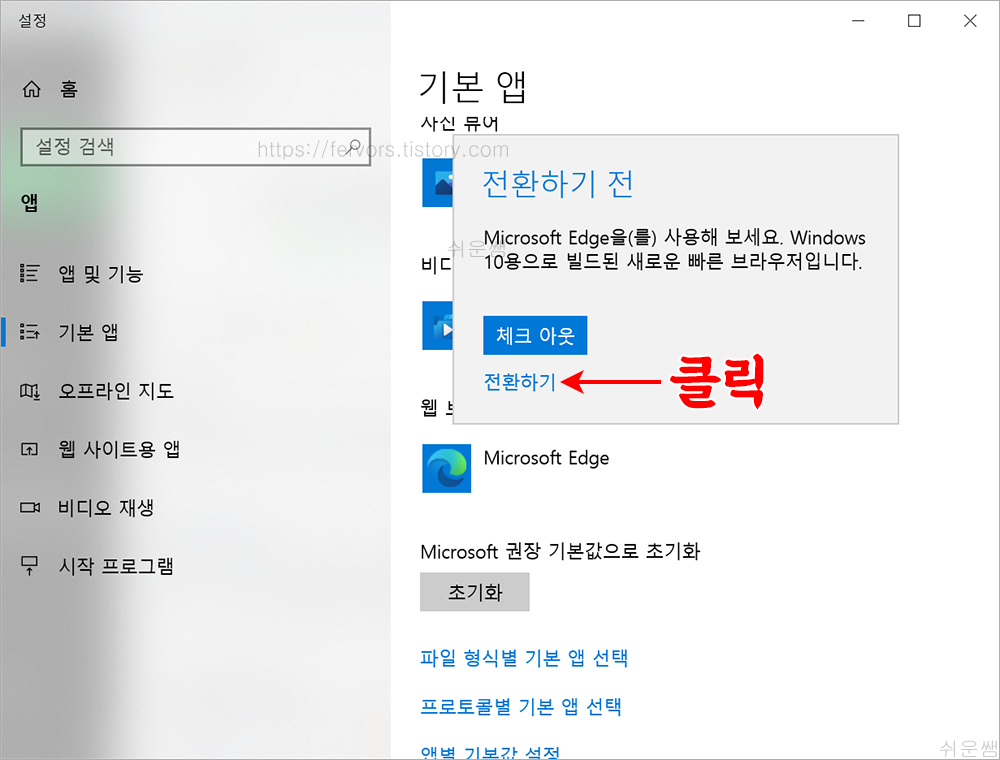This screenshot has height=760, width=1000.
Task: Select 기본 앱 in sidebar
Action: tap(89, 332)
